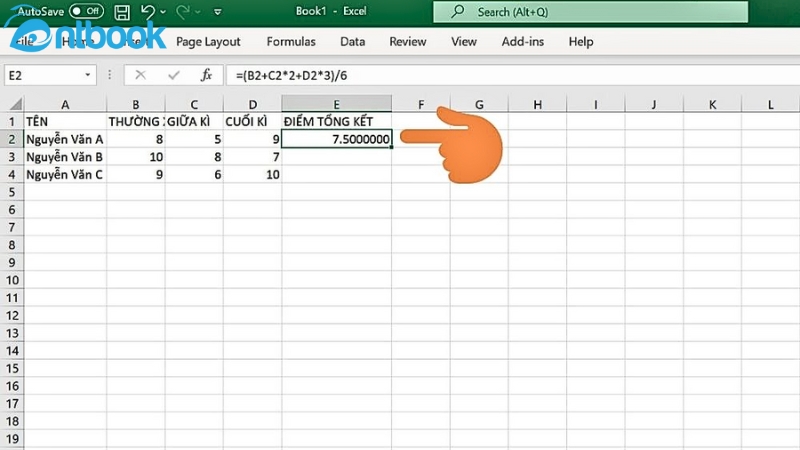Click the Insert Function fx icon

[206, 76]
